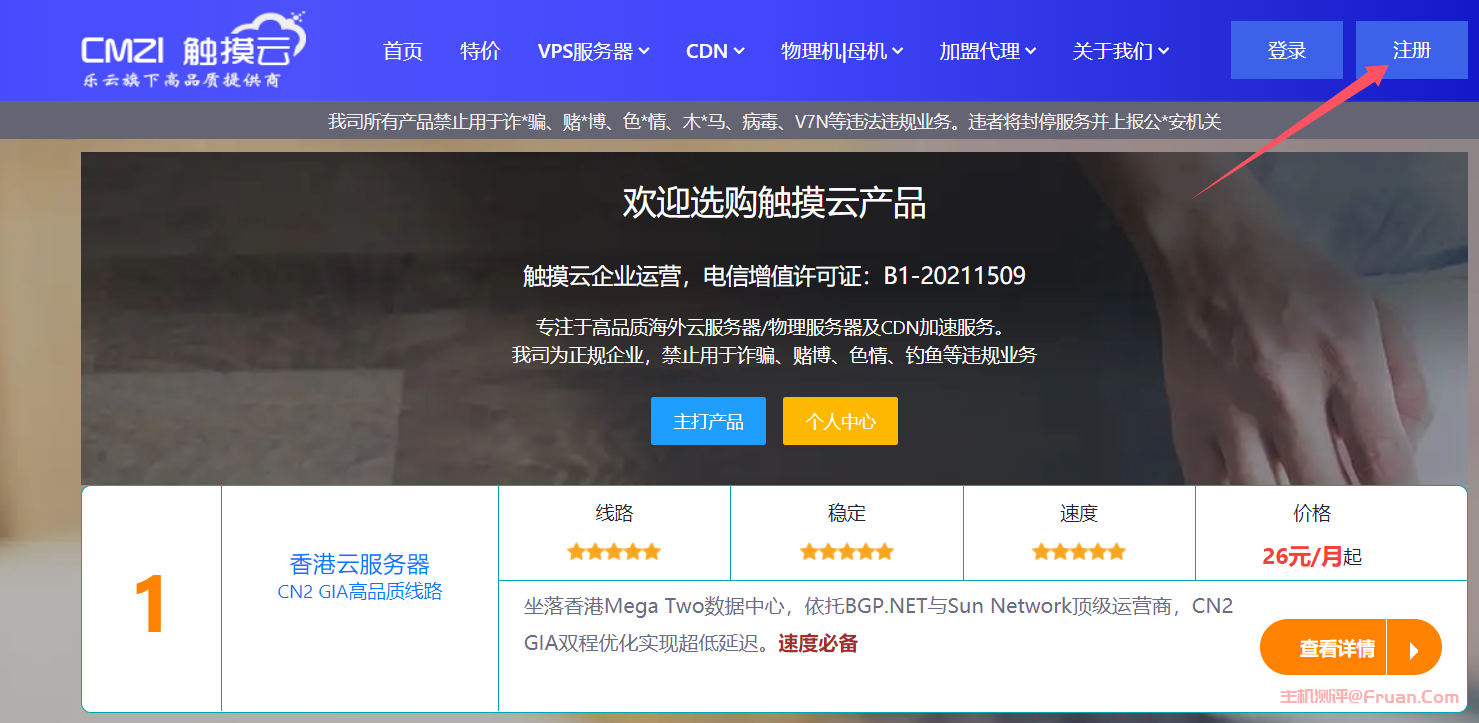The image size is (1479, 723).
Task: Click the 登录 button
Action: pos(1287,50)
